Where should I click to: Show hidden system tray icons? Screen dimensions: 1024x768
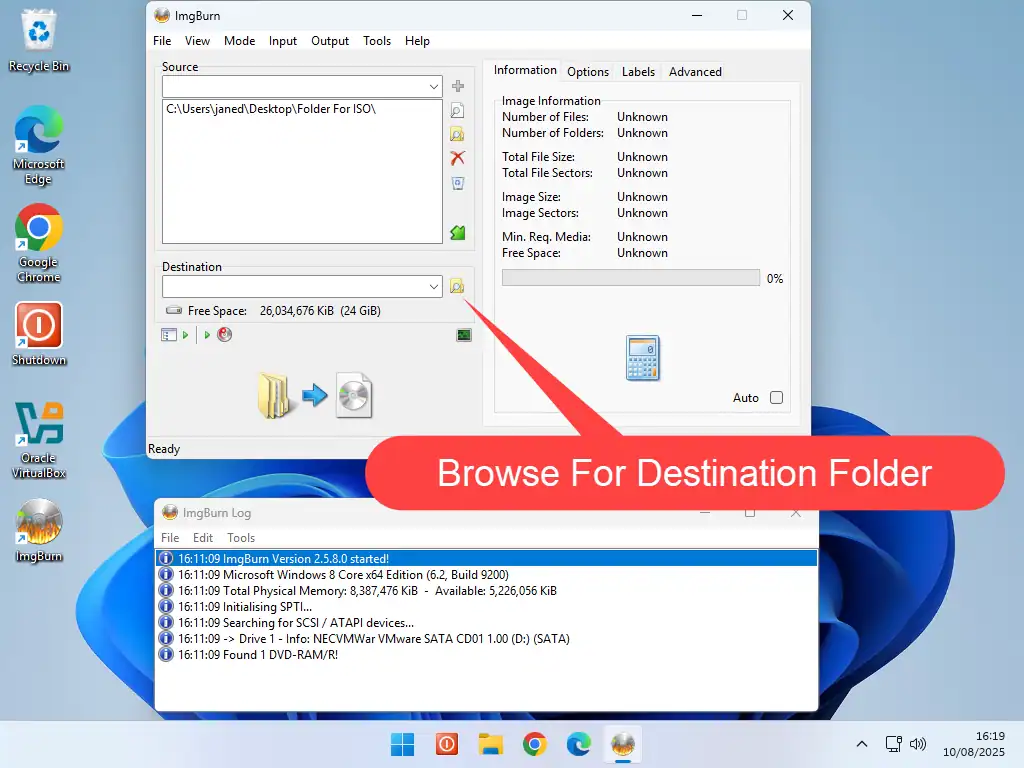click(x=862, y=744)
